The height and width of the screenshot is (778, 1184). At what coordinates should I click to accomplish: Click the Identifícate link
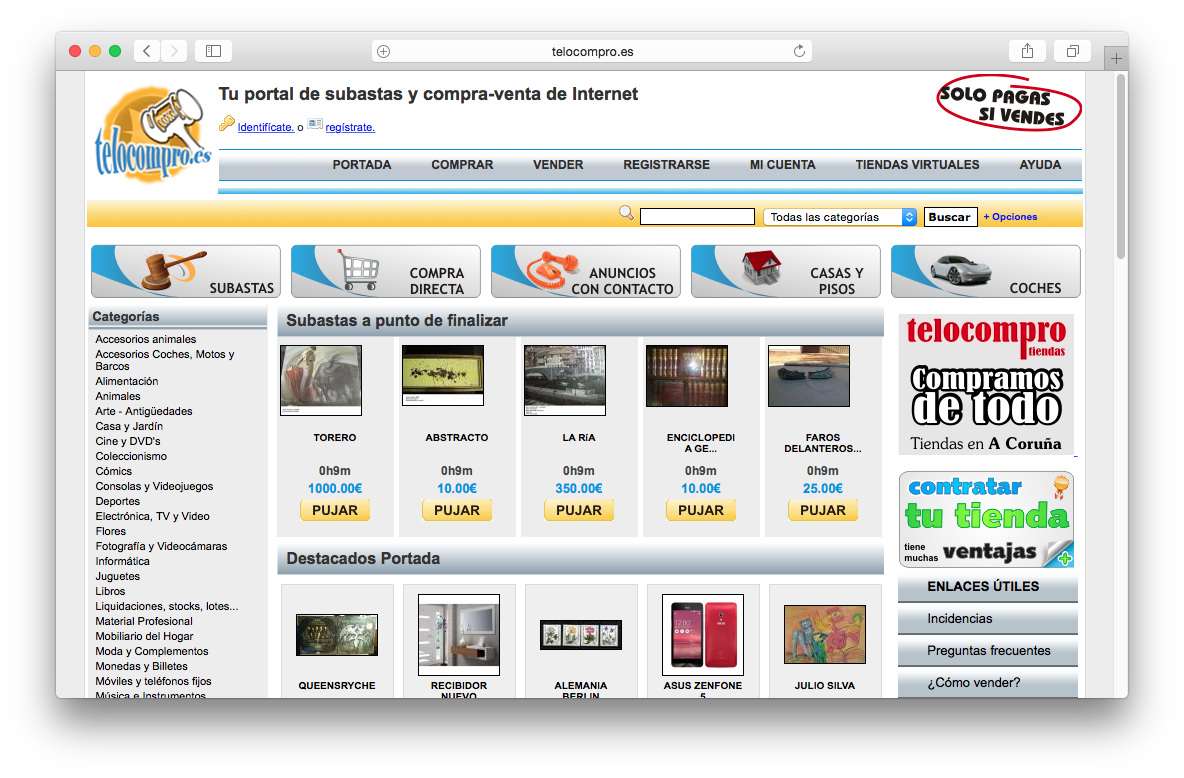coord(266,127)
